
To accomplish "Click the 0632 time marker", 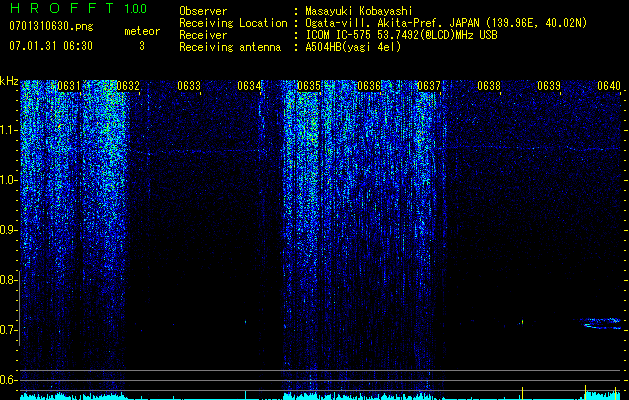I will pos(128,86).
